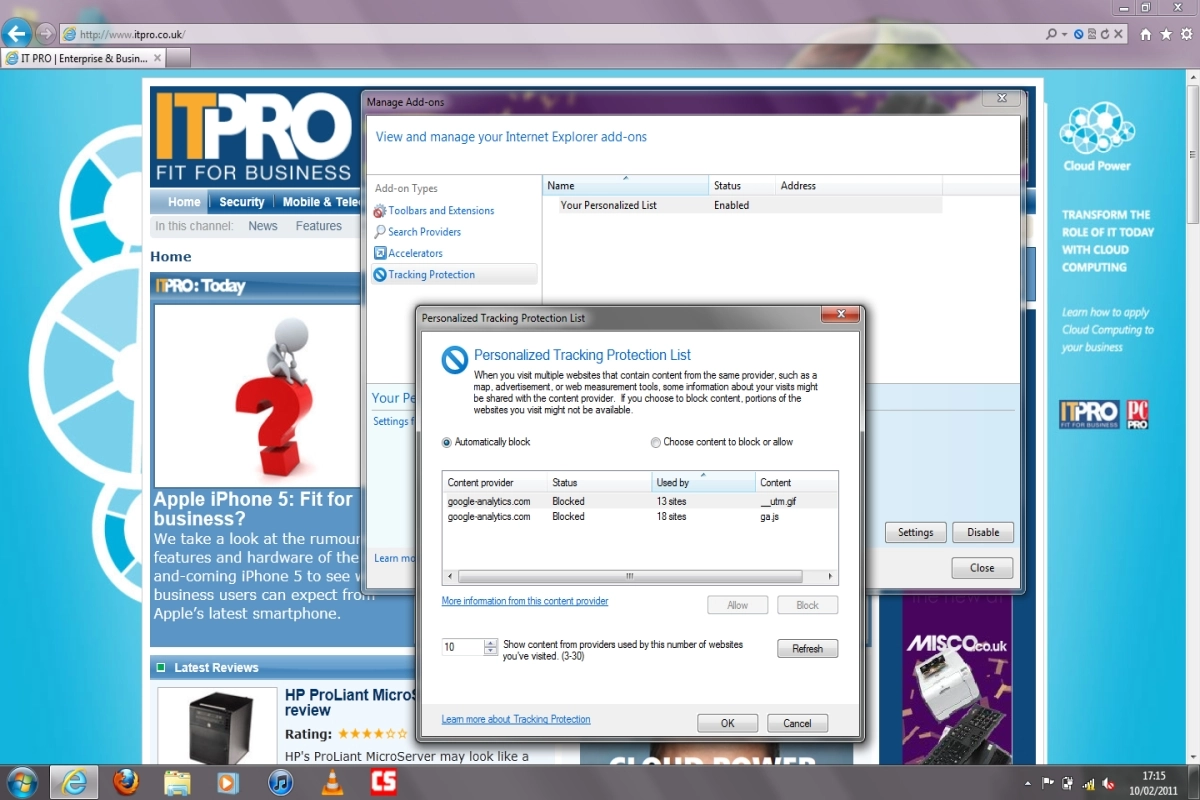
Task: Open HP ProLiant MicroServer review headline
Action: tap(350, 702)
